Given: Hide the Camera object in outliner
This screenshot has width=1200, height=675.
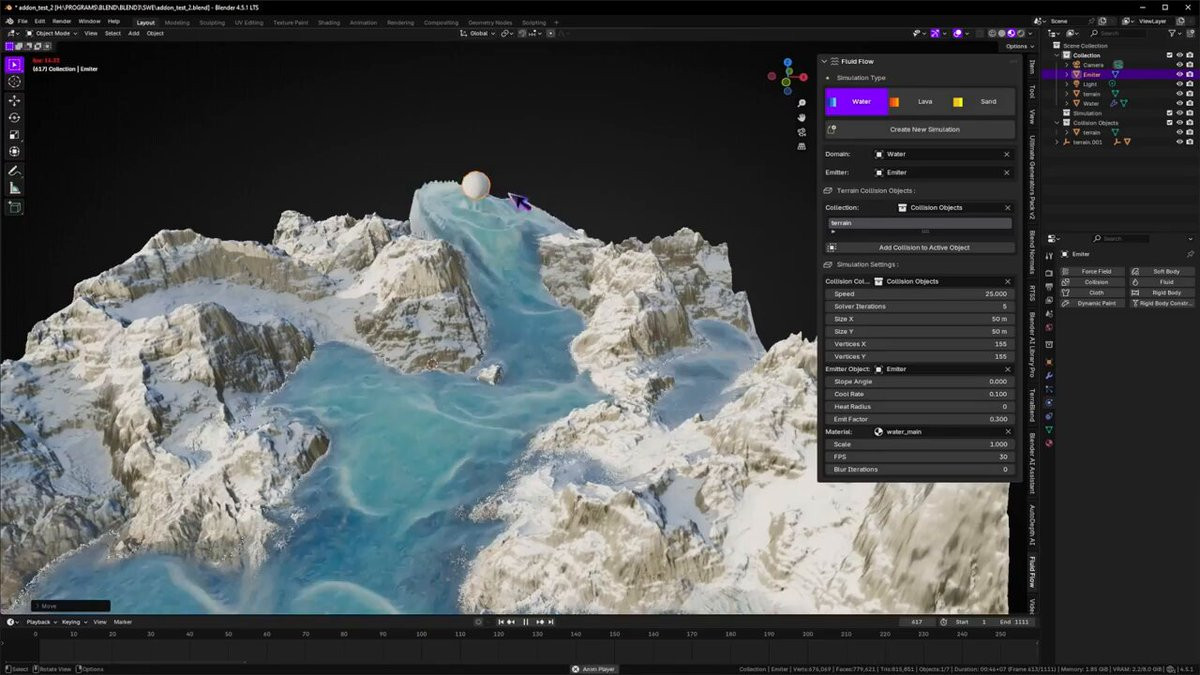Looking at the screenshot, I should point(1179,65).
